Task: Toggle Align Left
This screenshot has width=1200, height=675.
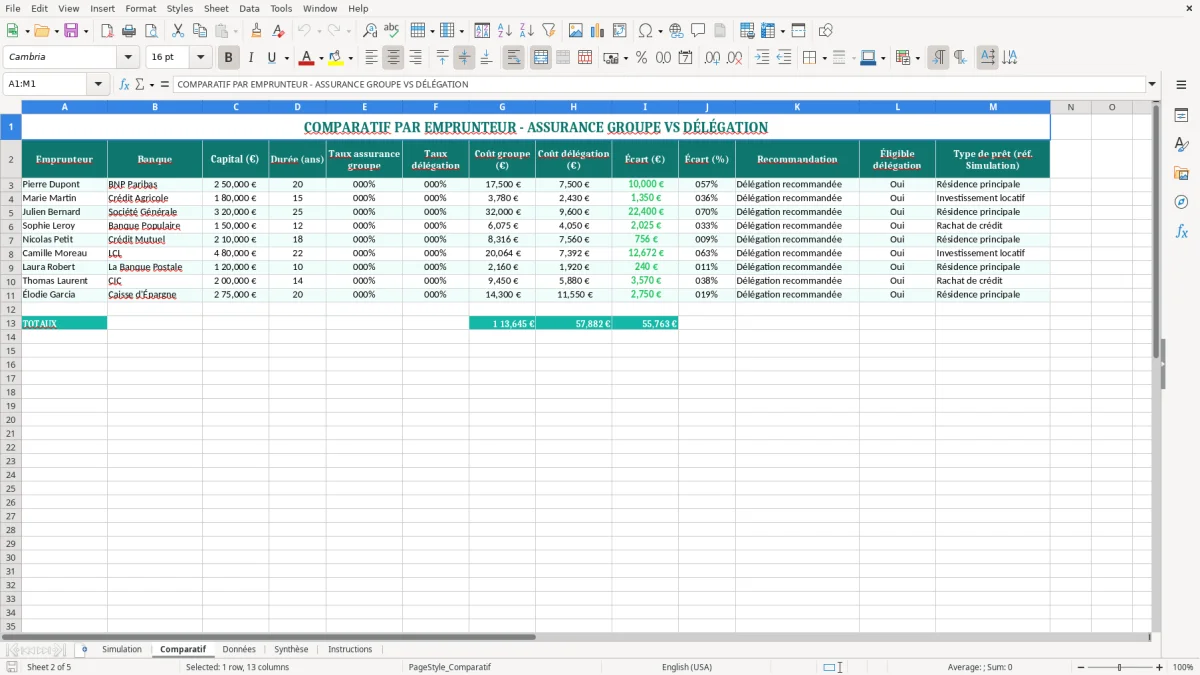Action: click(371, 58)
